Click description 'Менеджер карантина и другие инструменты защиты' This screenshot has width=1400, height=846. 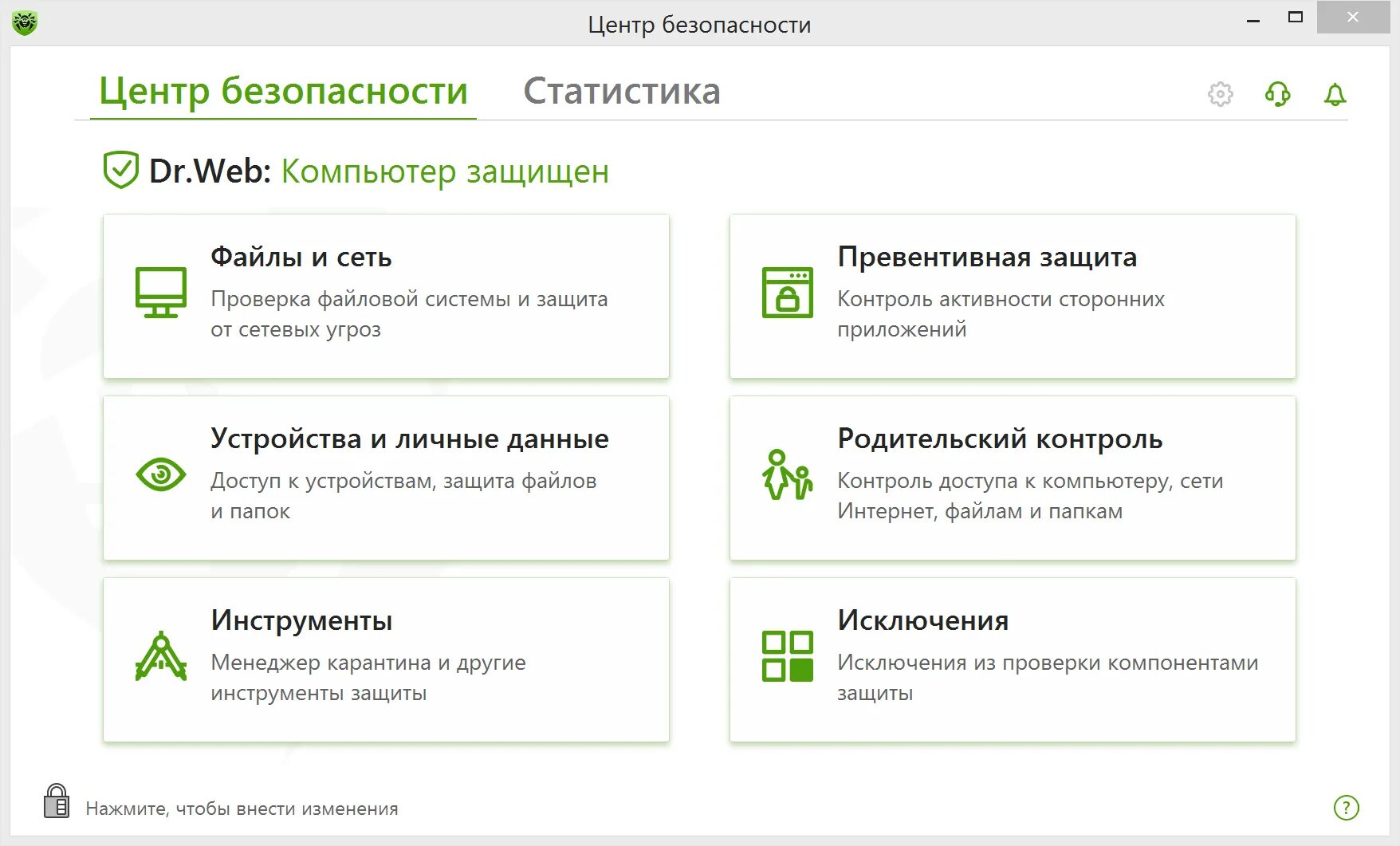click(x=368, y=678)
